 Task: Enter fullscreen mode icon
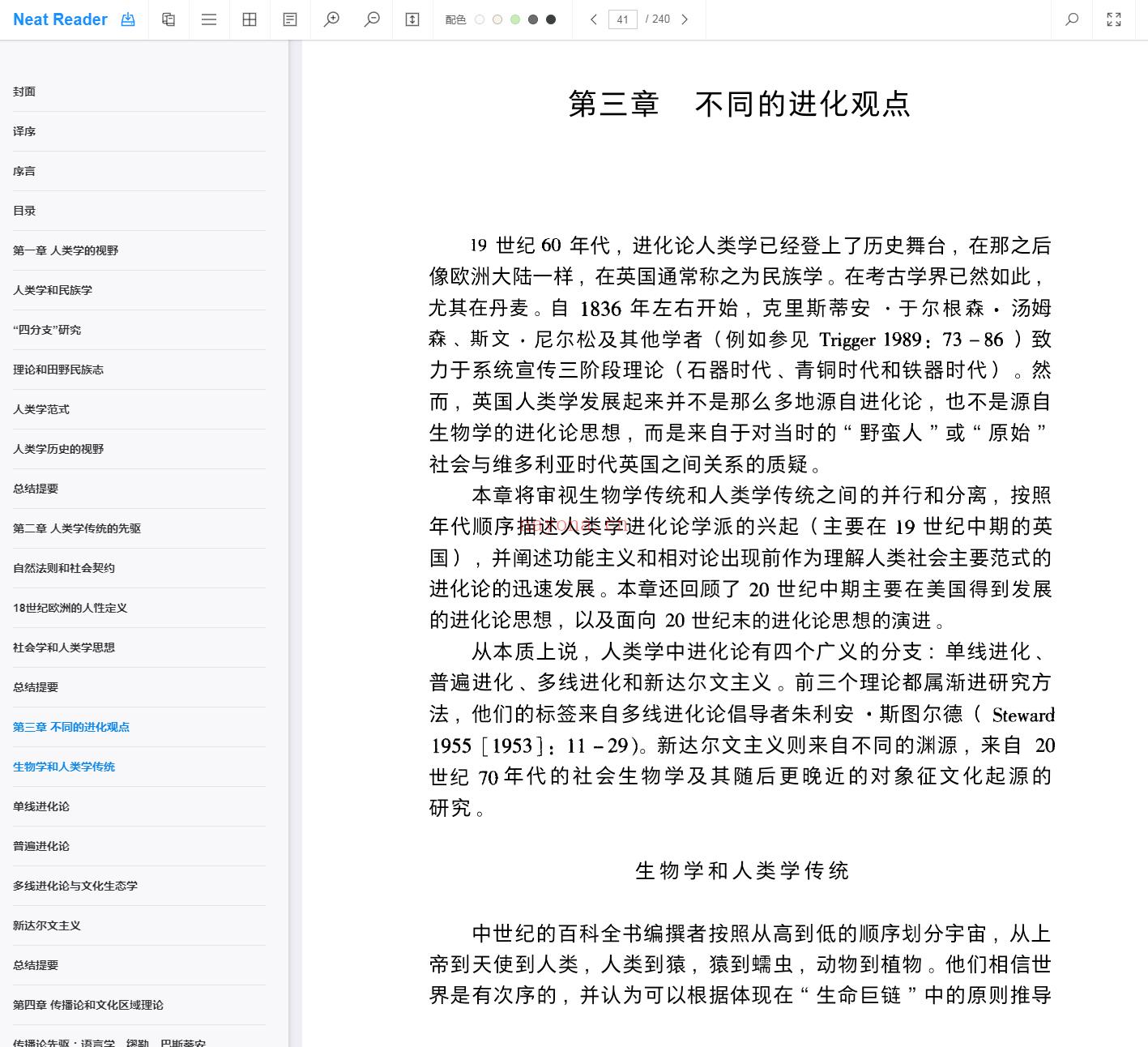[1114, 19]
